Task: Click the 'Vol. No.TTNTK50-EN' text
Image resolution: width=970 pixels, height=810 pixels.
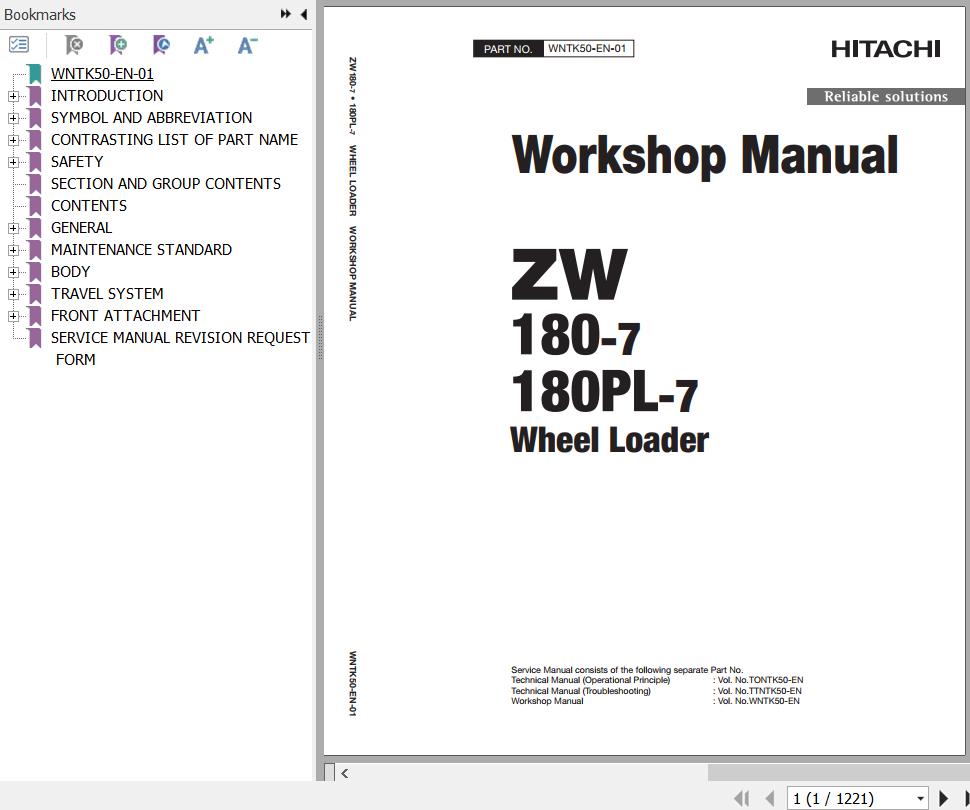Action: click(760, 691)
